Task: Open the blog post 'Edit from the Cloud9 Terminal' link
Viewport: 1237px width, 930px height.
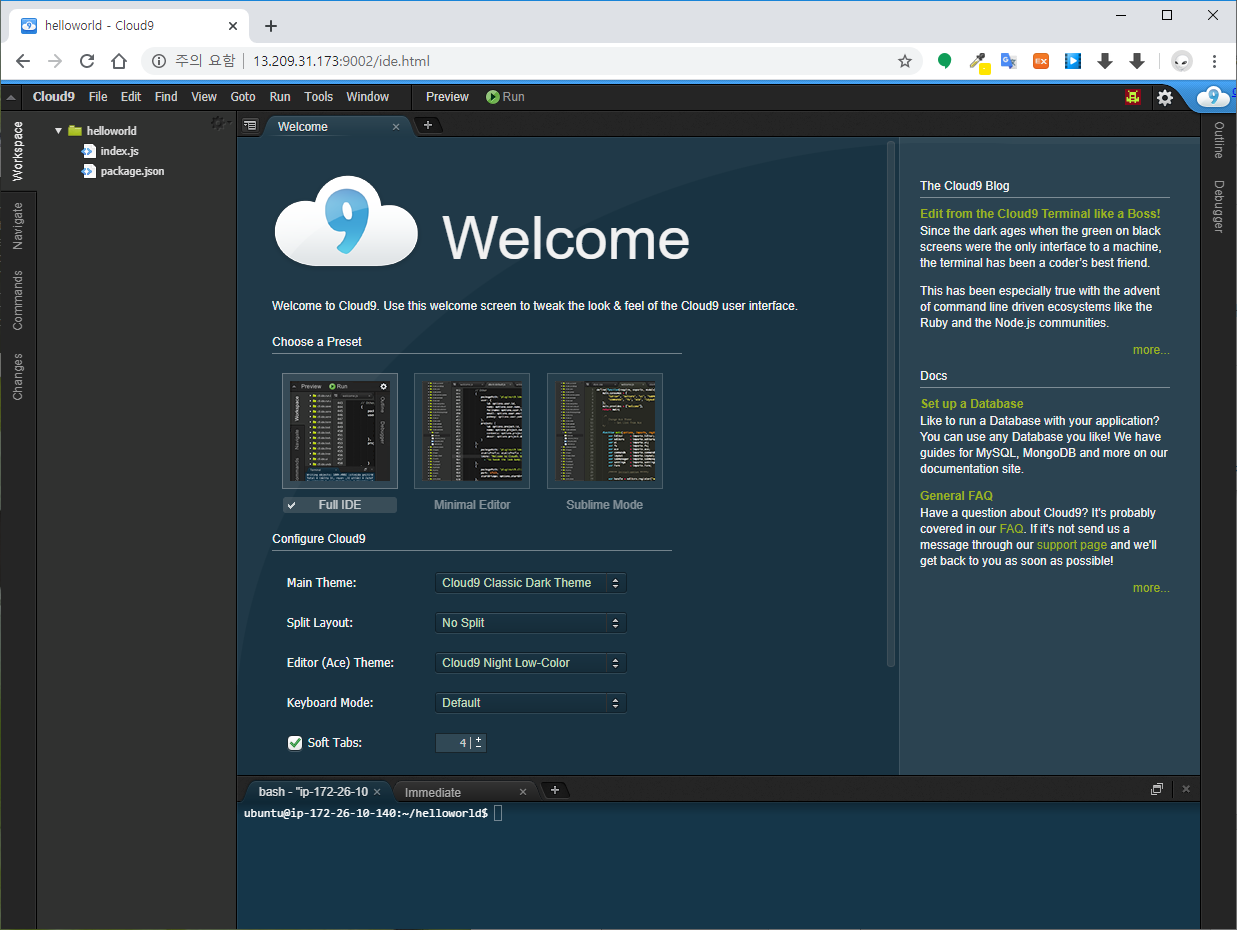Action: pos(1040,214)
